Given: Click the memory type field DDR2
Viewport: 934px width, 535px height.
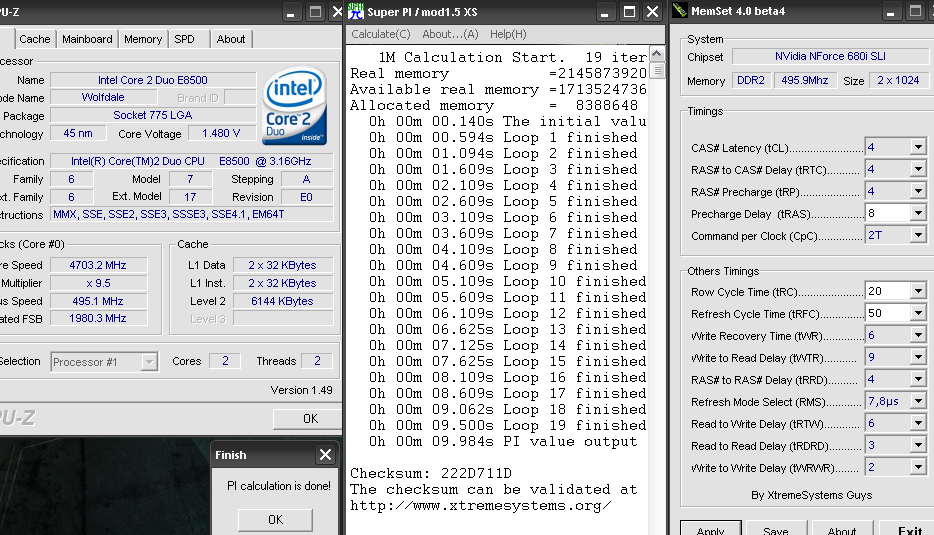Looking at the screenshot, I should 751,80.
